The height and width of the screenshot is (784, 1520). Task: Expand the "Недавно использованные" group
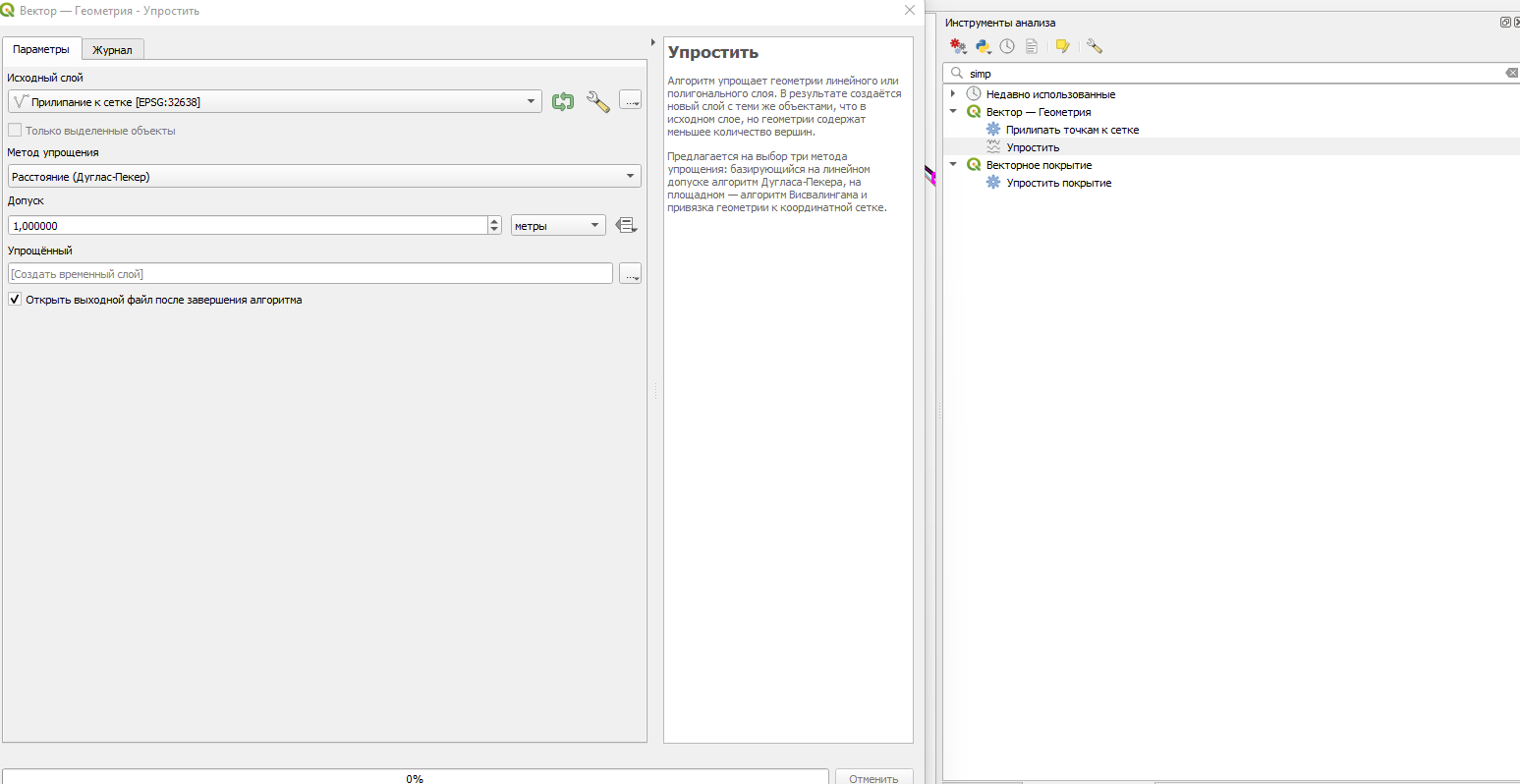click(x=953, y=94)
